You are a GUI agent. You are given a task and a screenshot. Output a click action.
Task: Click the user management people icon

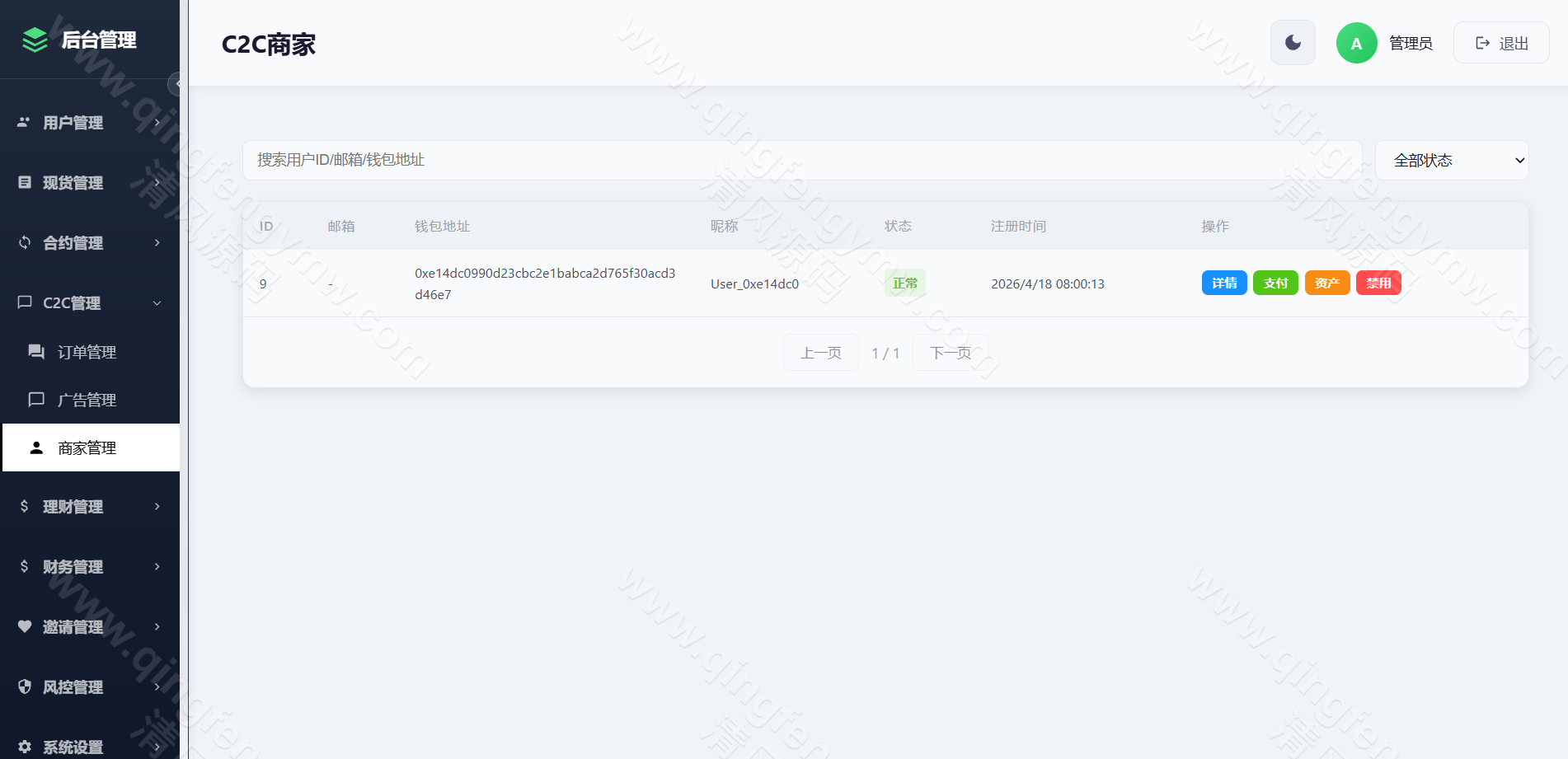tap(25, 122)
